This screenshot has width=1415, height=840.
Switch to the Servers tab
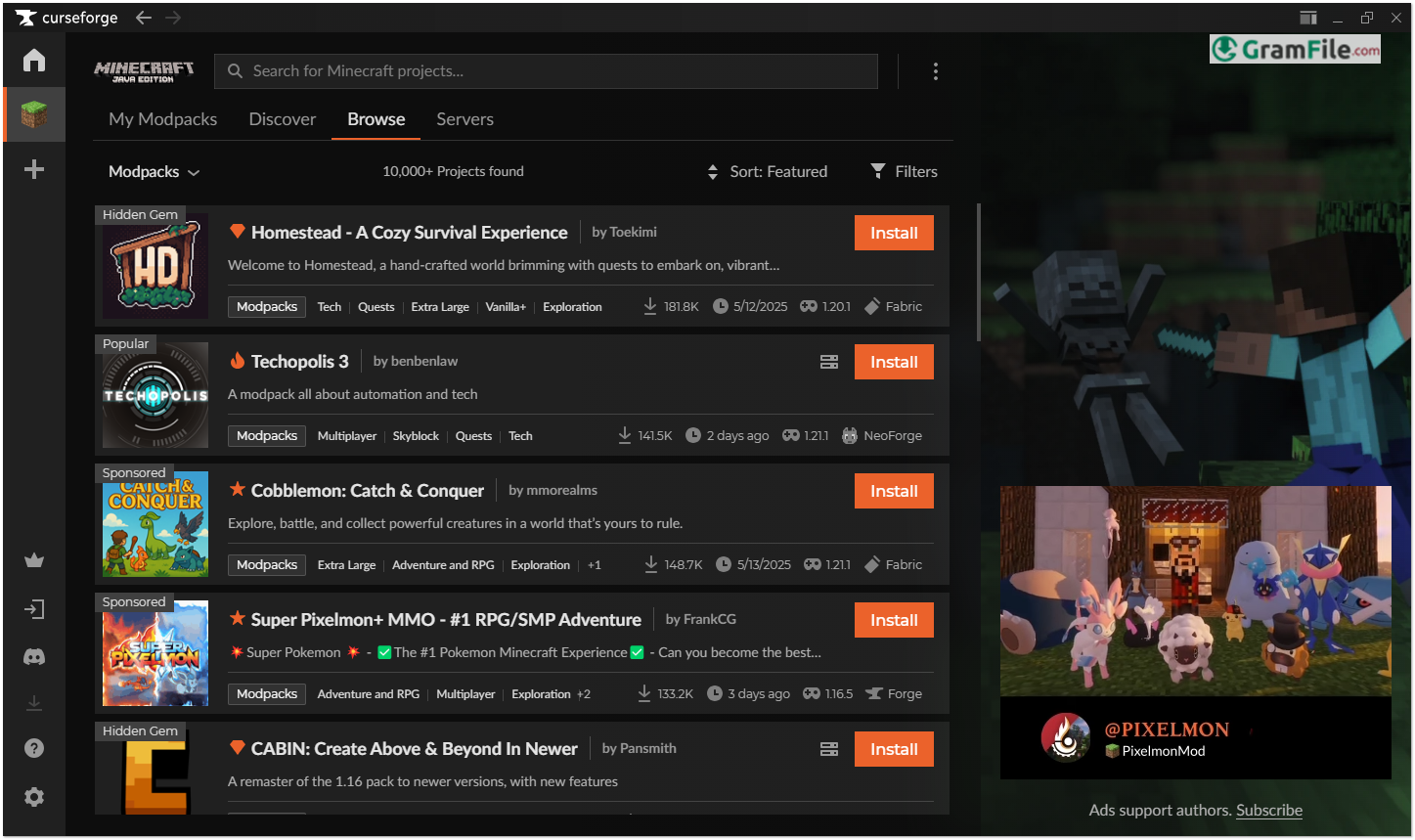464,119
